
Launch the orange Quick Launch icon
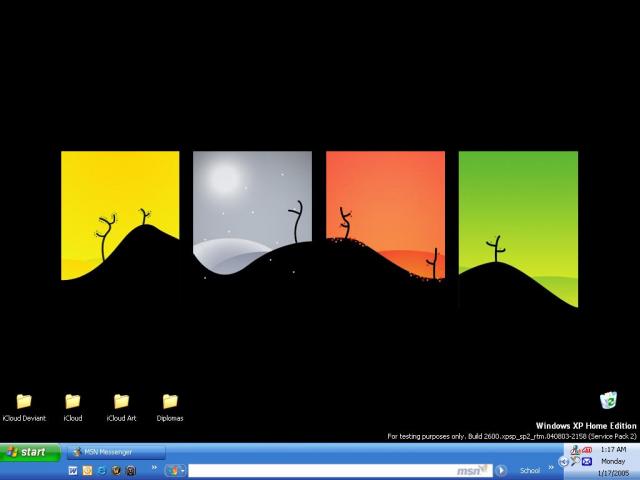pos(87,471)
